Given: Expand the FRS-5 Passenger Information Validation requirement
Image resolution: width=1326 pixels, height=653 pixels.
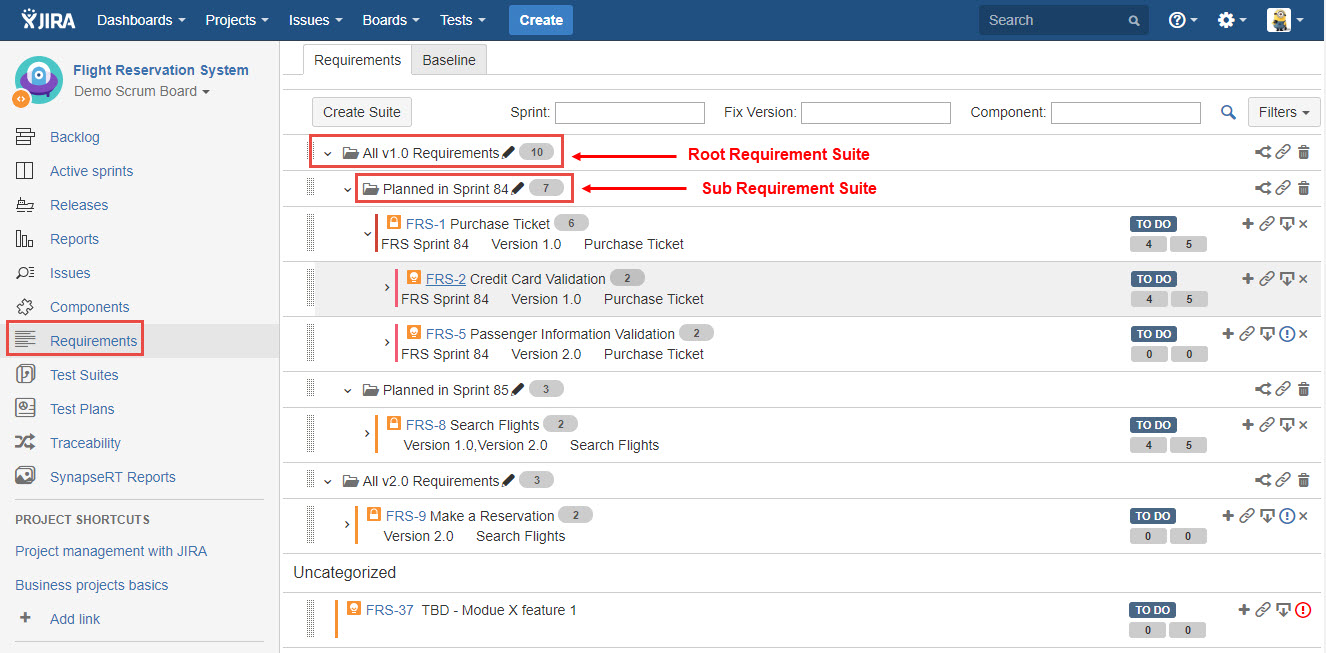Looking at the screenshot, I should coord(387,343).
